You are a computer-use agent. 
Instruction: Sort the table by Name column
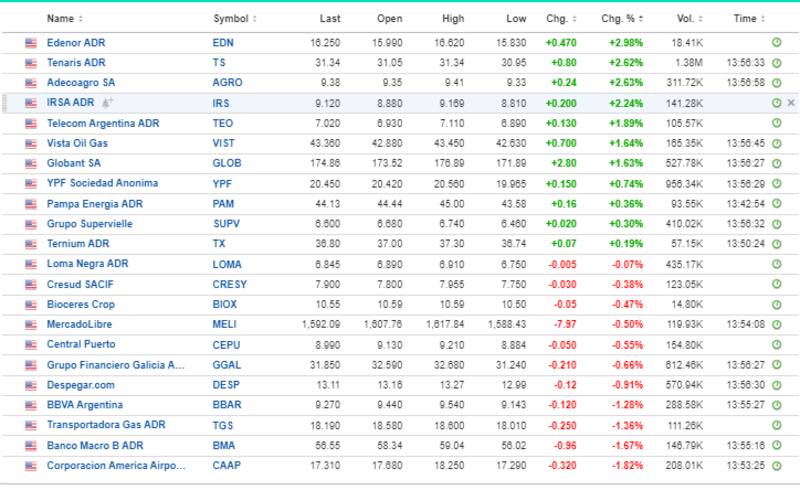65,19
